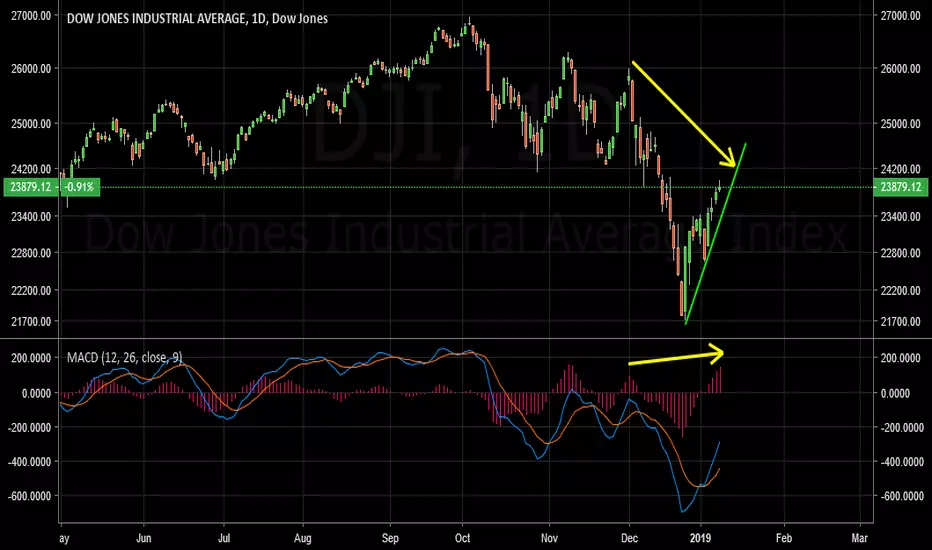Select the green 23879.12 price tag on left axis
The height and width of the screenshot is (550, 932).
coord(31,187)
